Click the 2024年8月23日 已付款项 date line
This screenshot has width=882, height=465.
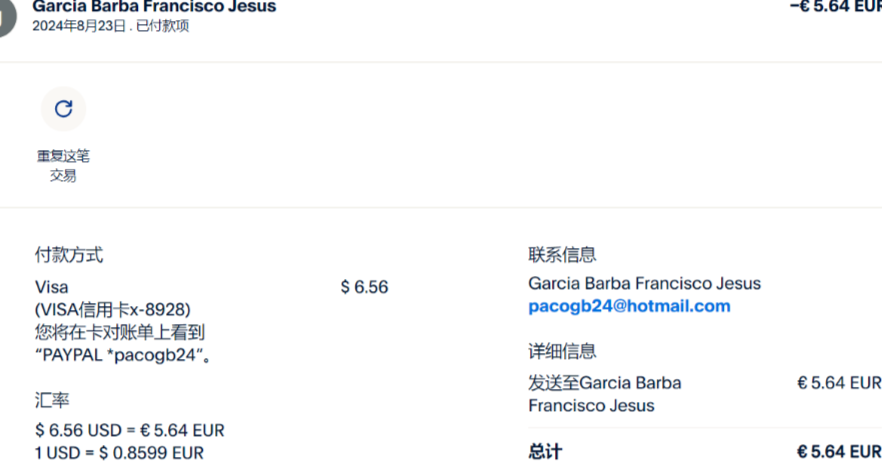(x=110, y=27)
